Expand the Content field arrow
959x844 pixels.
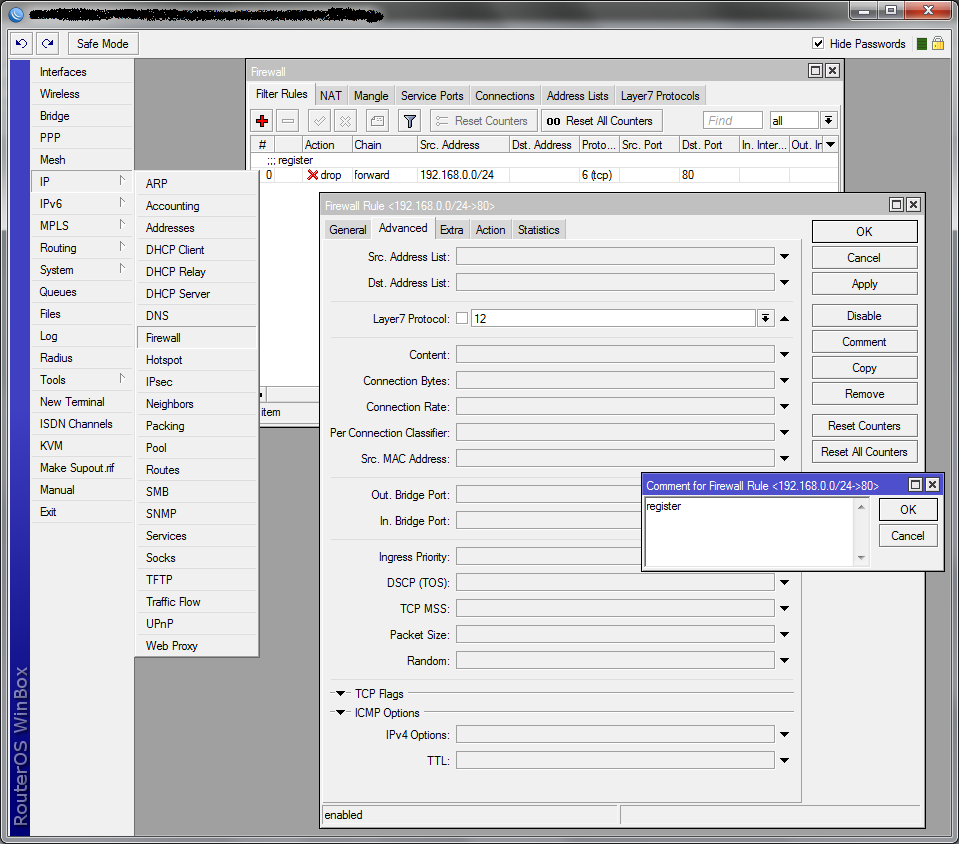pos(785,355)
